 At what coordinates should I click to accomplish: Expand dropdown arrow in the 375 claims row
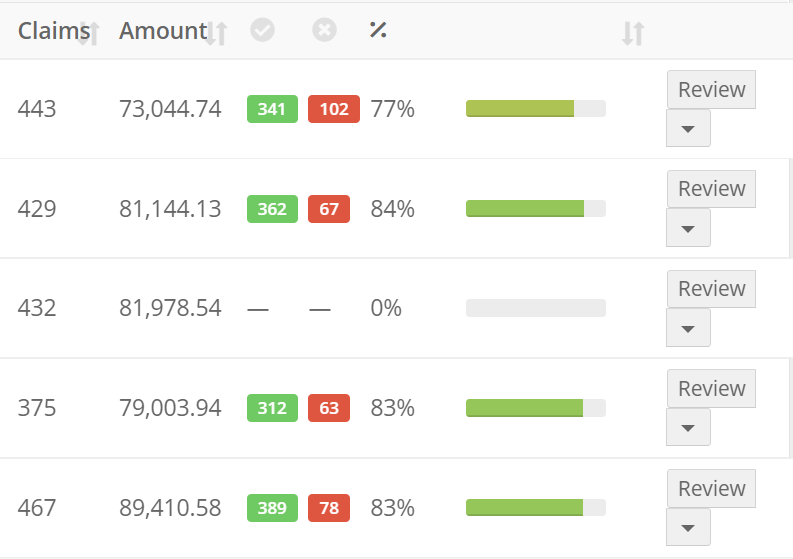click(x=688, y=427)
